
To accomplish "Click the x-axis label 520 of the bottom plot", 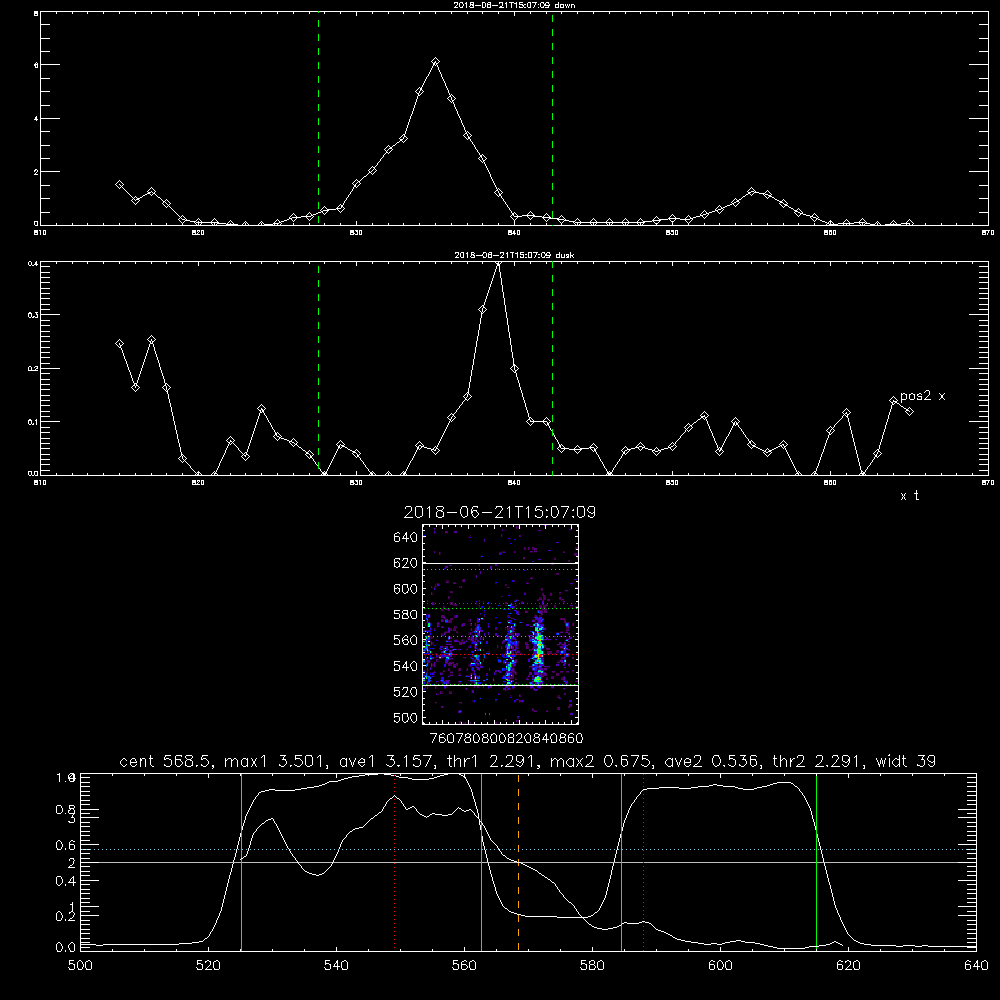I will [209, 966].
